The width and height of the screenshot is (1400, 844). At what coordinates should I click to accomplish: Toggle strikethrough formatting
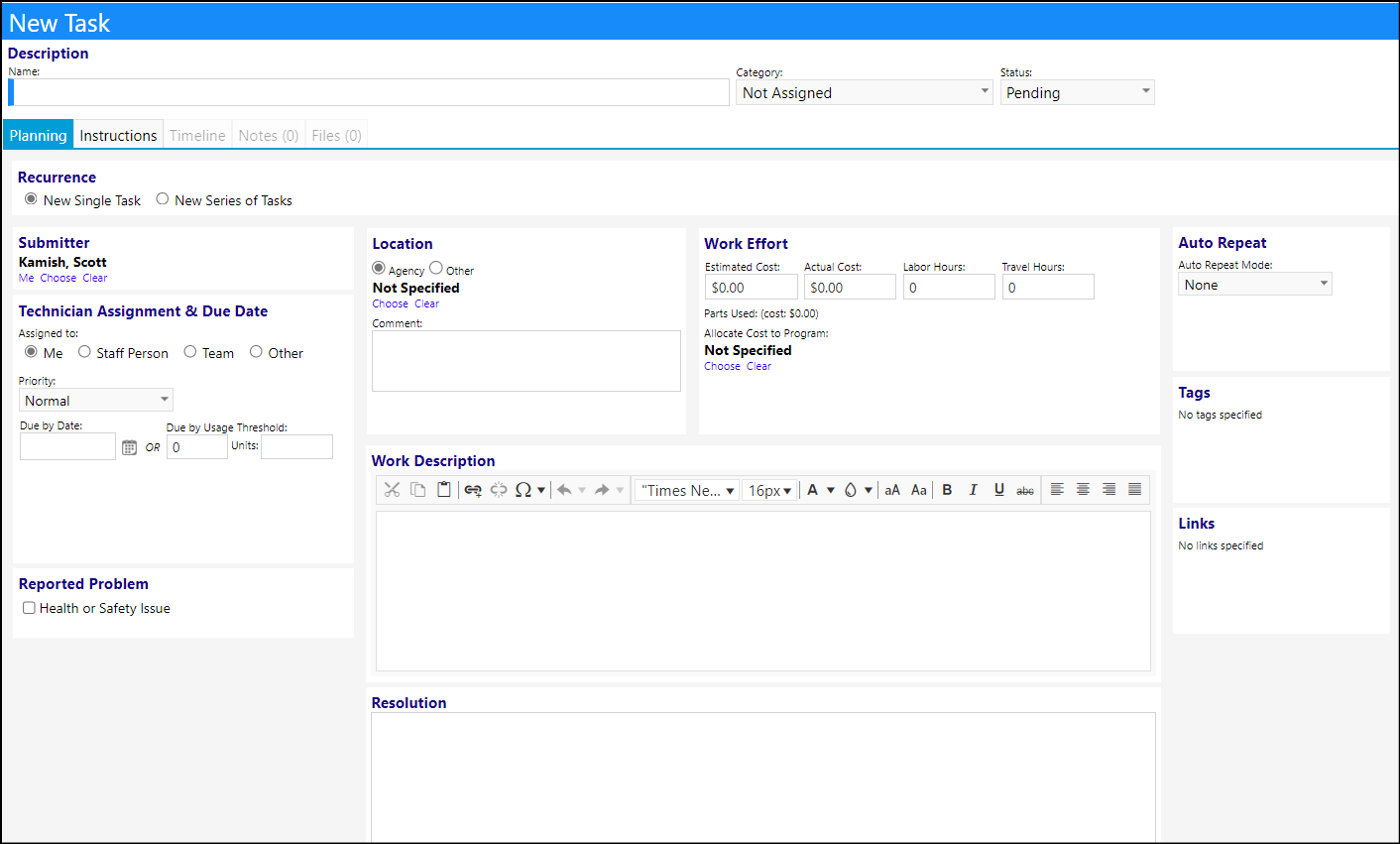[x=1025, y=490]
